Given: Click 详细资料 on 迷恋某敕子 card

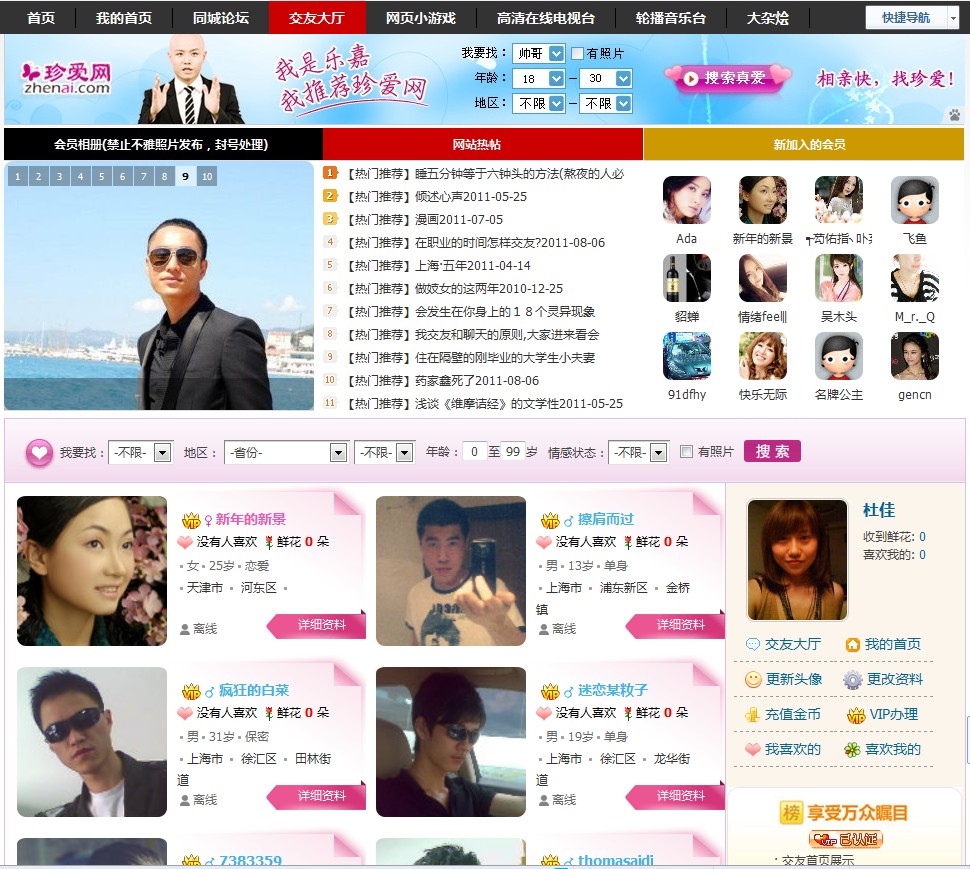Looking at the screenshot, I should (x=676, y=796).
